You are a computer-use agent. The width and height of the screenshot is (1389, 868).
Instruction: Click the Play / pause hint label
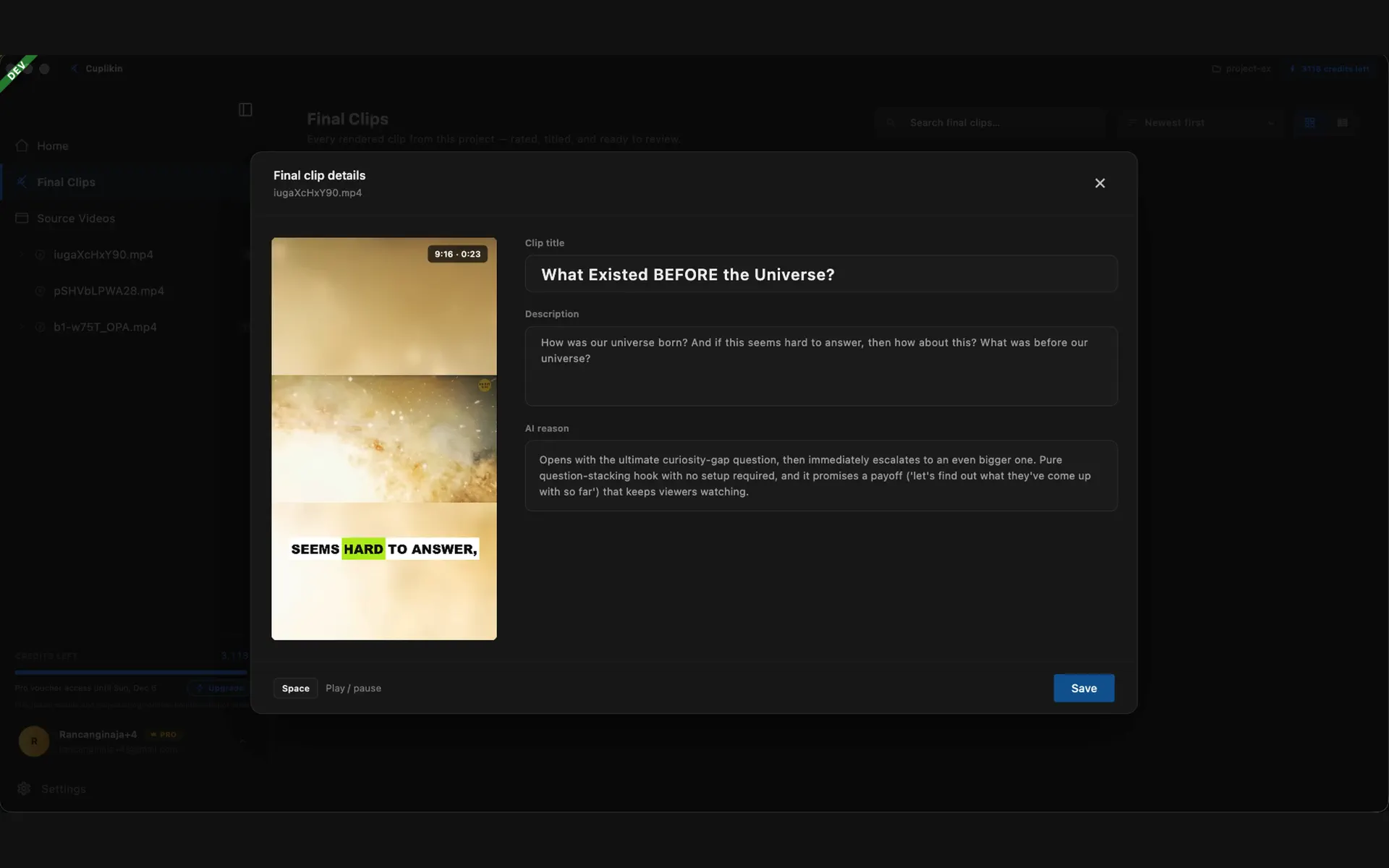coord(353,688)
